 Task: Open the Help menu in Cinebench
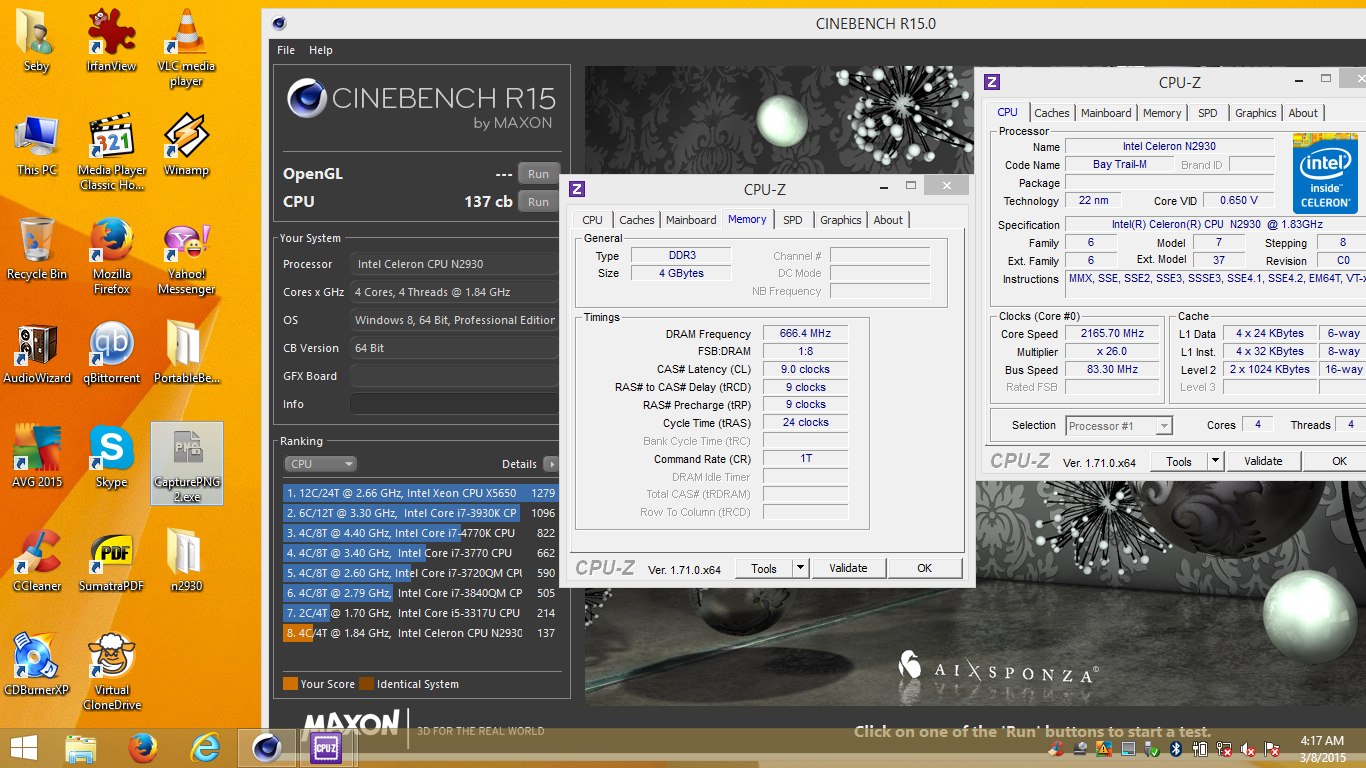[x=321, y=50]
